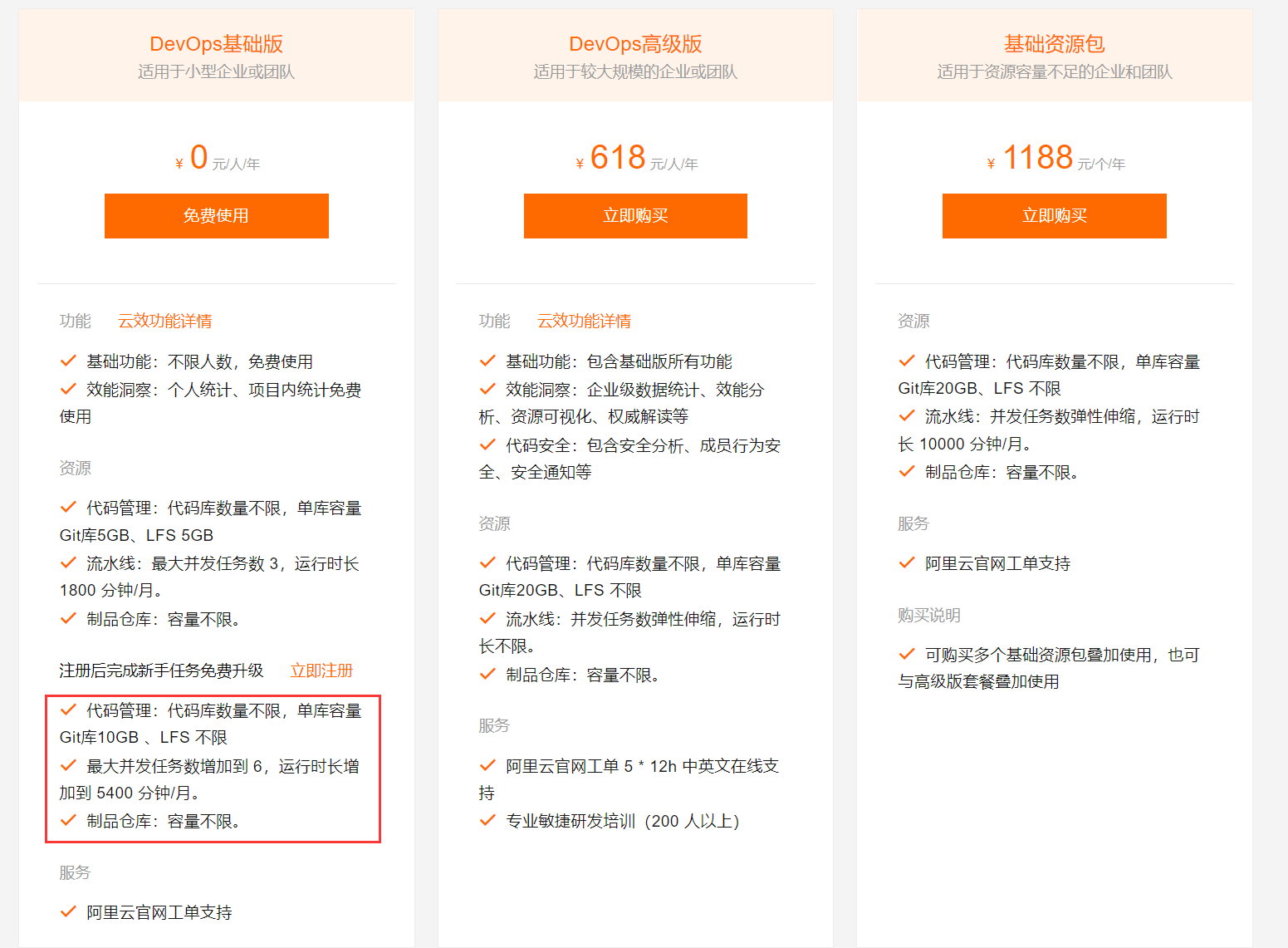Select the DevOps高级版 plan title
Image resolution: width=1288 pixels, height=948 pixels.
pos(635,44)
